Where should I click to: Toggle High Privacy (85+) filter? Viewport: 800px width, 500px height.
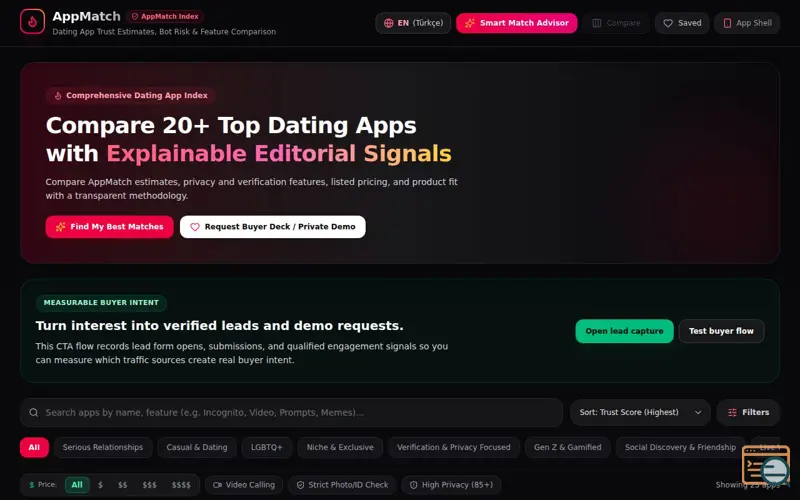pos(452,485)
